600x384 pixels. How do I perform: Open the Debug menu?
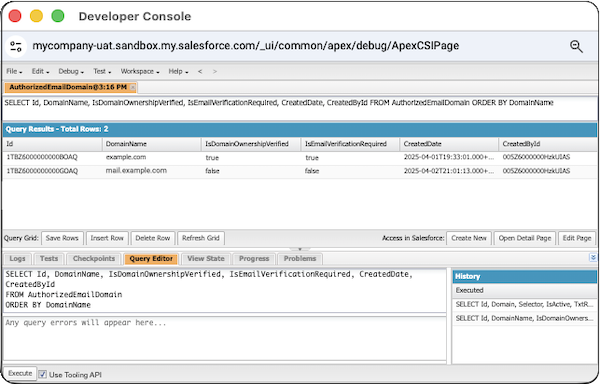(71, 71)
